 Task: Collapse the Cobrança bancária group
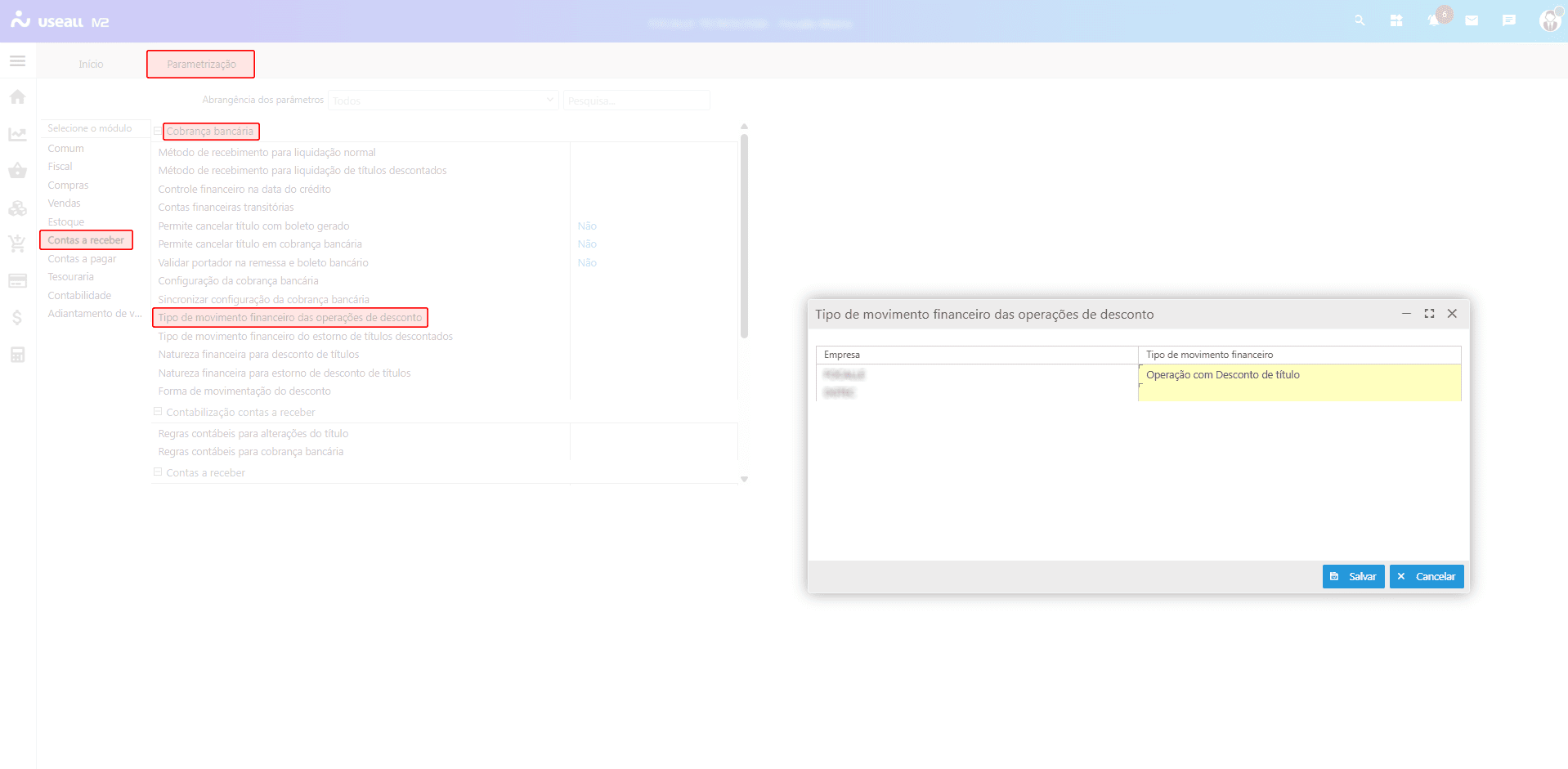coord(158,131)
